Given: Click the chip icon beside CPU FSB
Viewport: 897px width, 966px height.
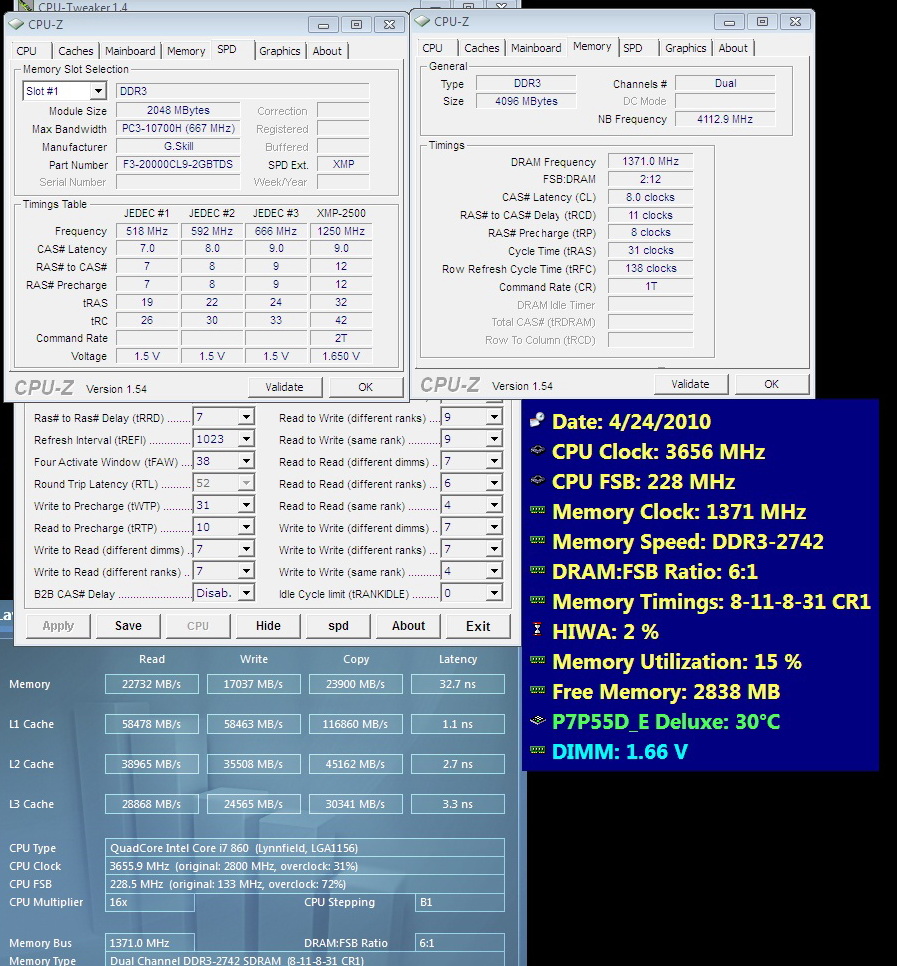Looking at the screenshot, I should click(x=537, y=480).
